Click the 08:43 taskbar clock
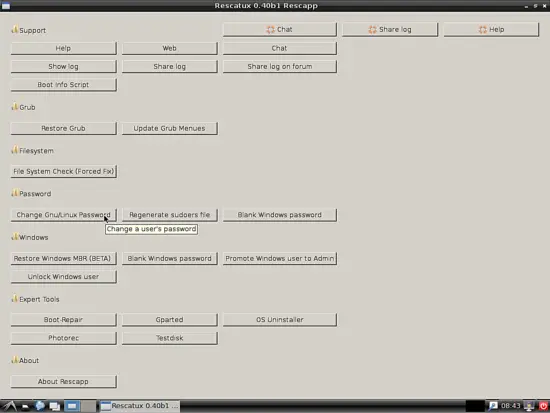The width and height of the screenshot is (550, 413). [510, 406]
